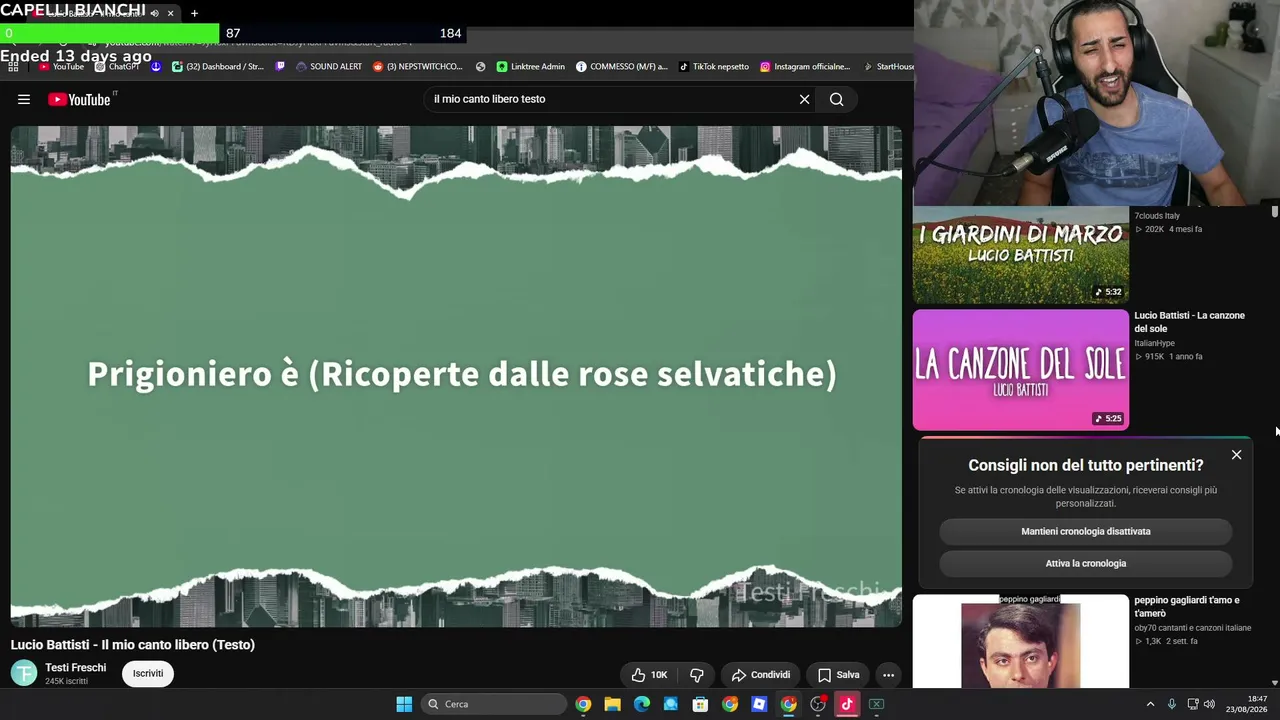Play 'La Canzone del Sole' thumbnail
Image resolution: width=1280 pixels, height=720 pixels.
click(x=1020, y=370)
